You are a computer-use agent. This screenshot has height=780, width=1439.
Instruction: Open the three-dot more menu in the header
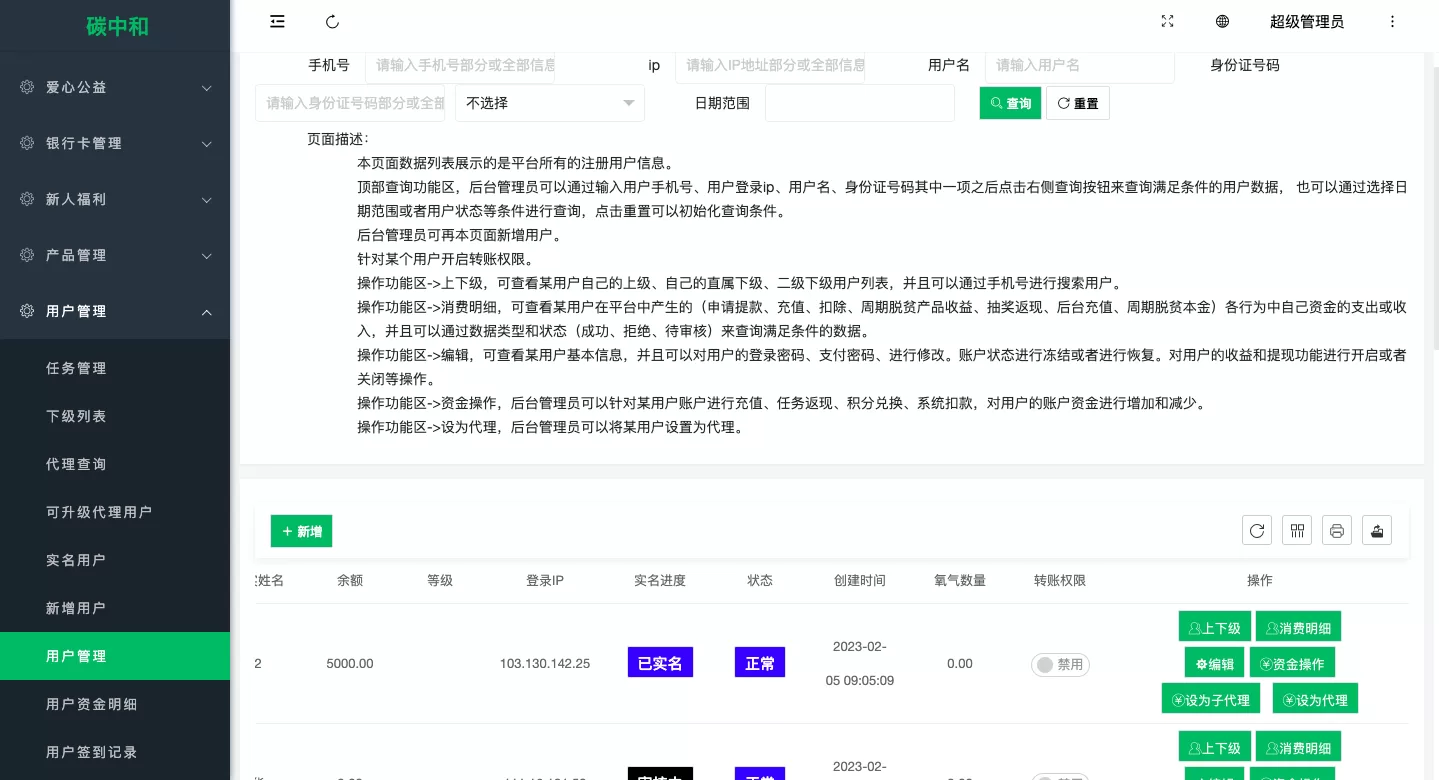coord(1392,22)
